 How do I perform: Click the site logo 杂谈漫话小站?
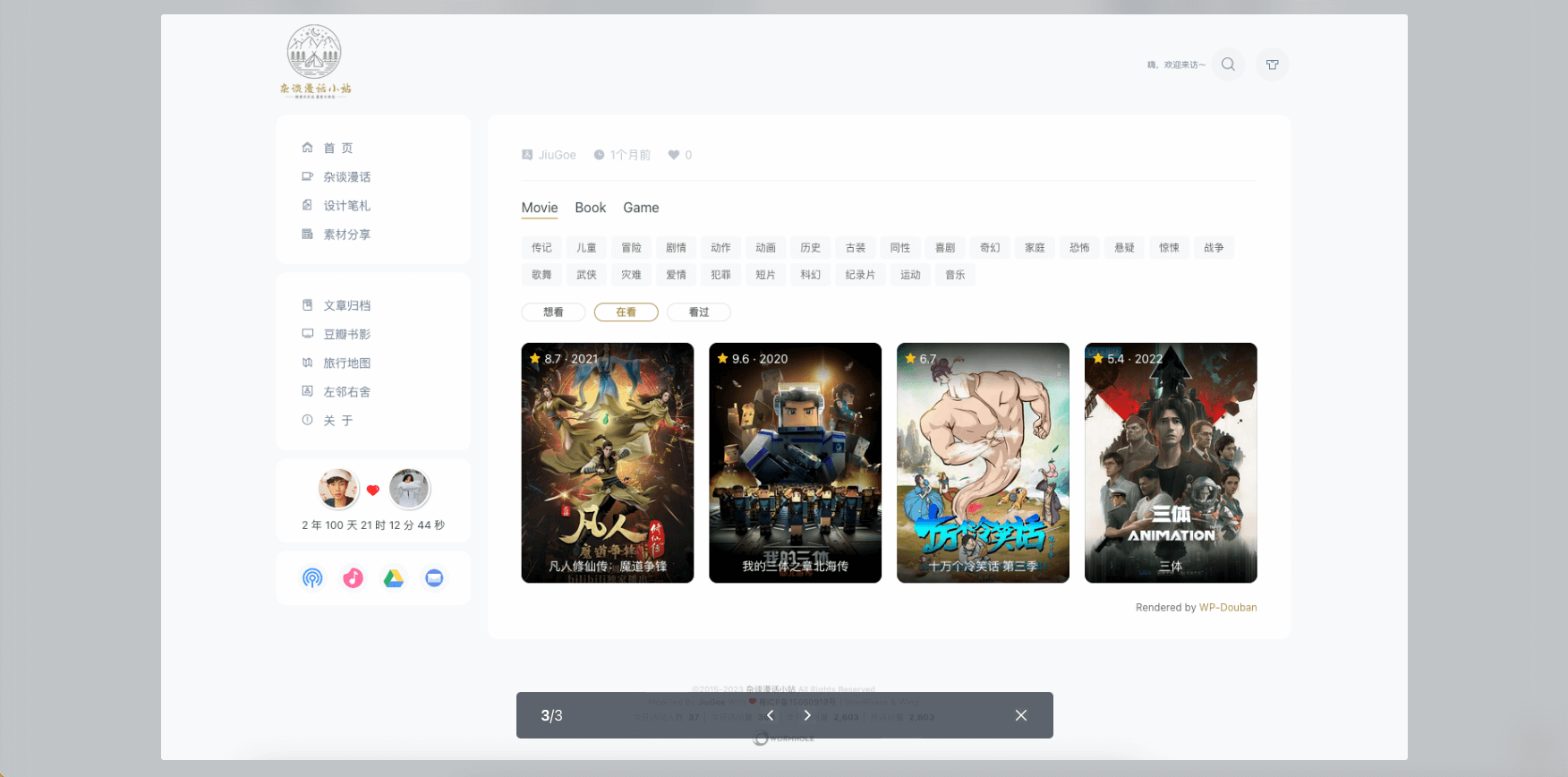pyautogui.click(x=314, y=61)
